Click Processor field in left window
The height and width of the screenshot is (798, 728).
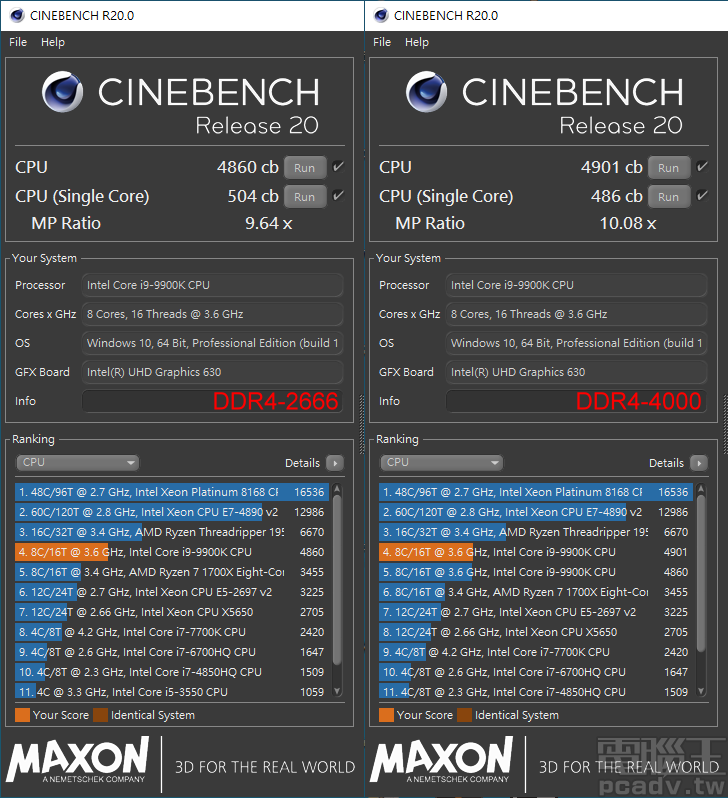(x=212, y=285)
